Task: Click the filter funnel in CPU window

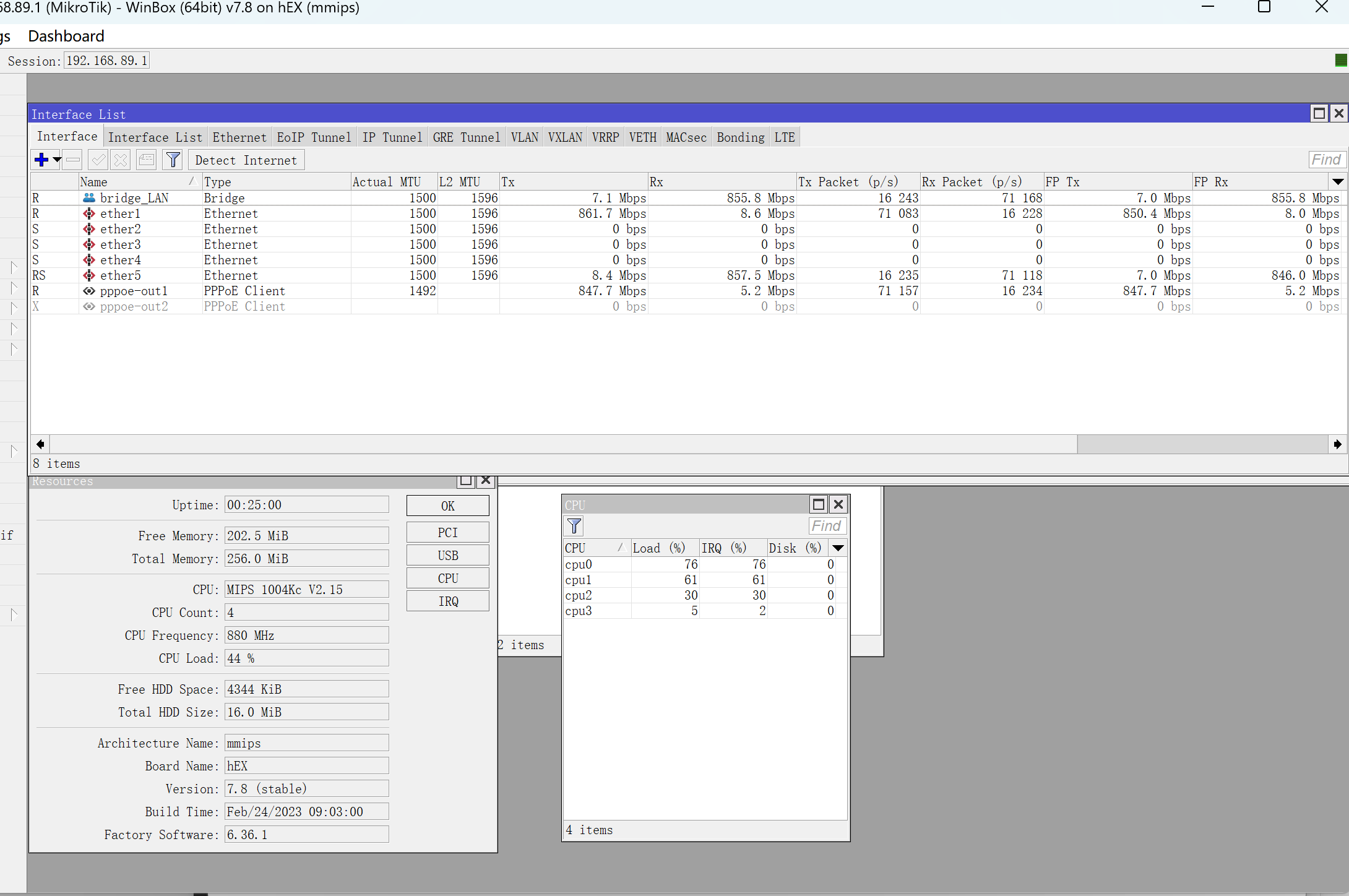Action: (574, 526)
